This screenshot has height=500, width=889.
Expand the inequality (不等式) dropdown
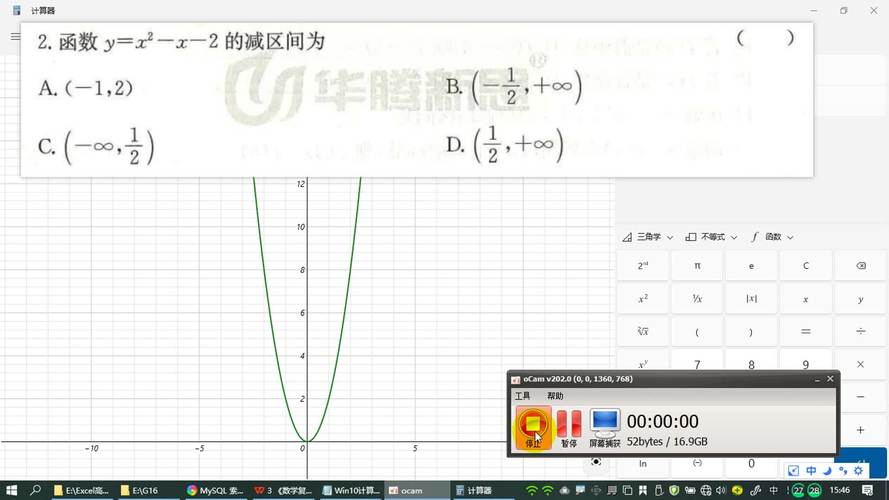tap(711, 237)
